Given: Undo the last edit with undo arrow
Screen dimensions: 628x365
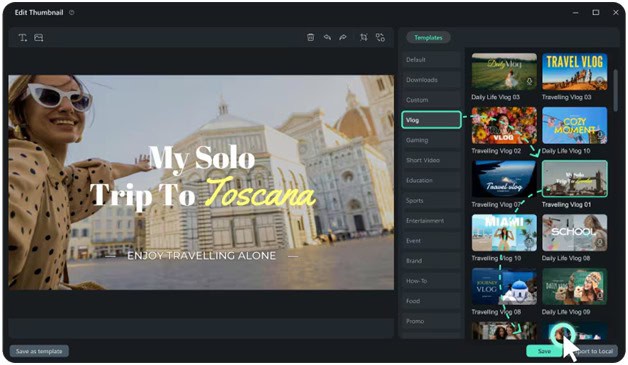Looking at the screenshot, I should [x=327, y=37].
